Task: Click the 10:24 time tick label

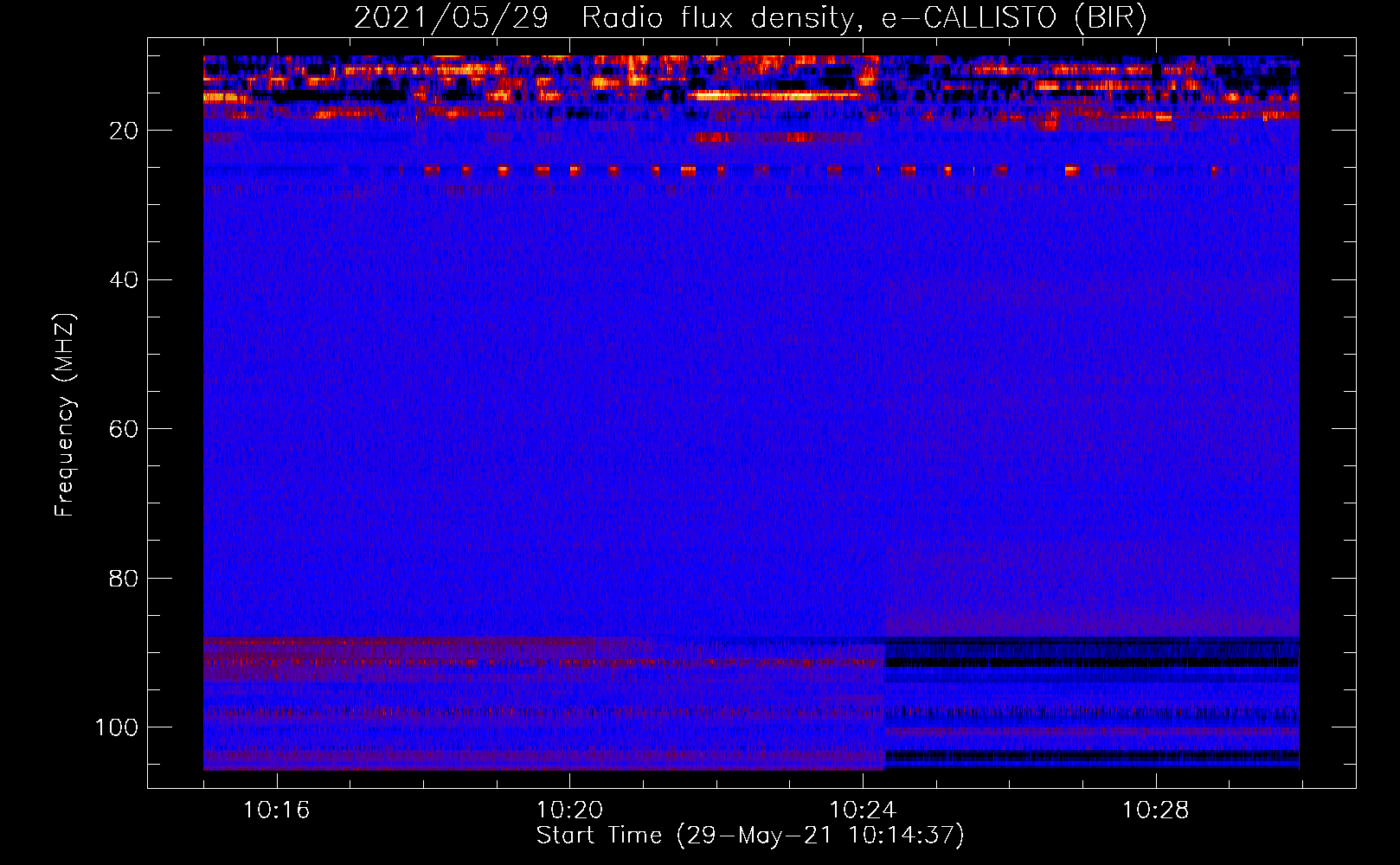Action: click(863, 811)
